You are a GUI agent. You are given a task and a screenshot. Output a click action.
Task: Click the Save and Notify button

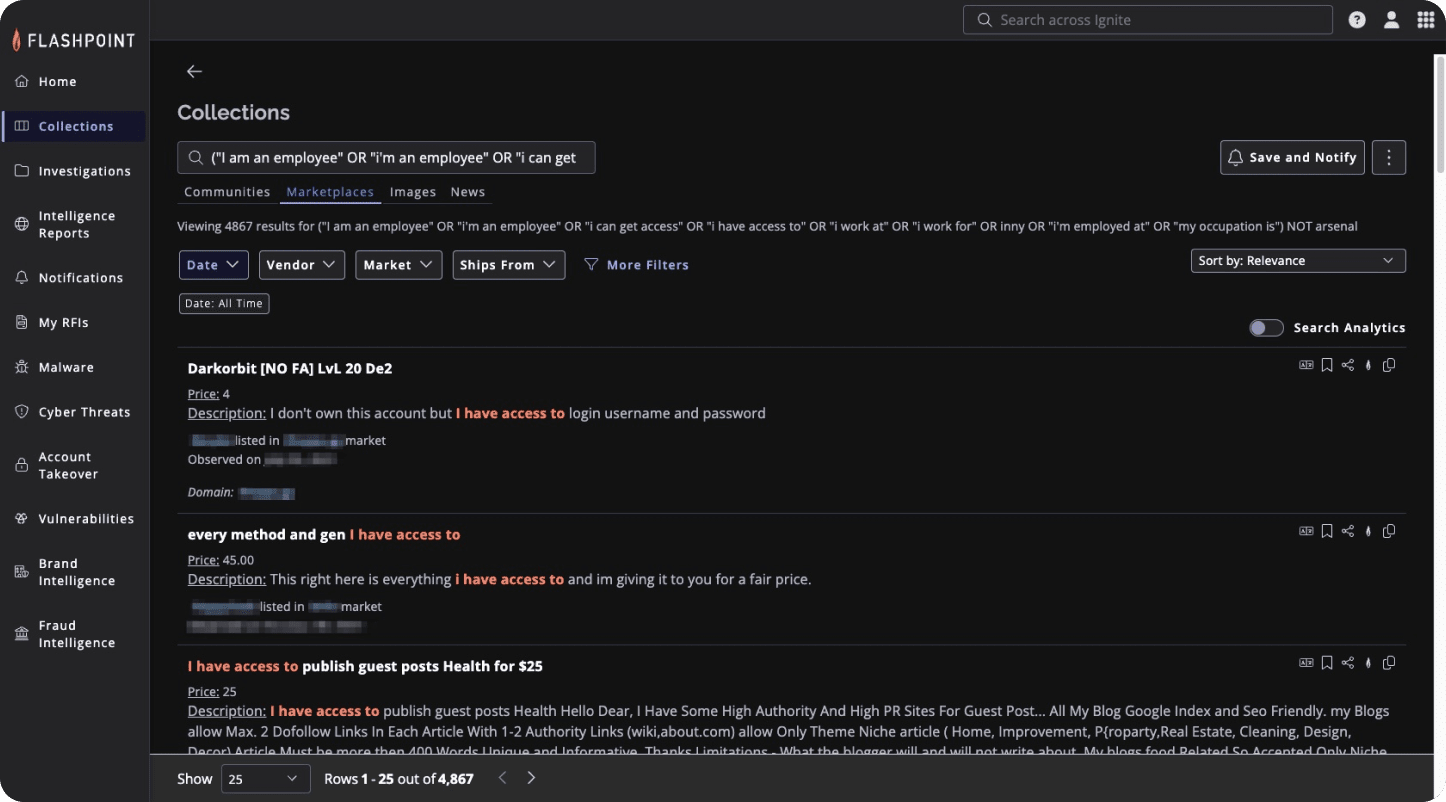[1292, 157]
